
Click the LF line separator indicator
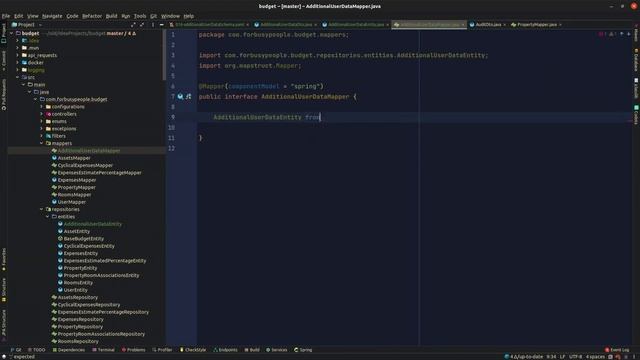point(562,357)
